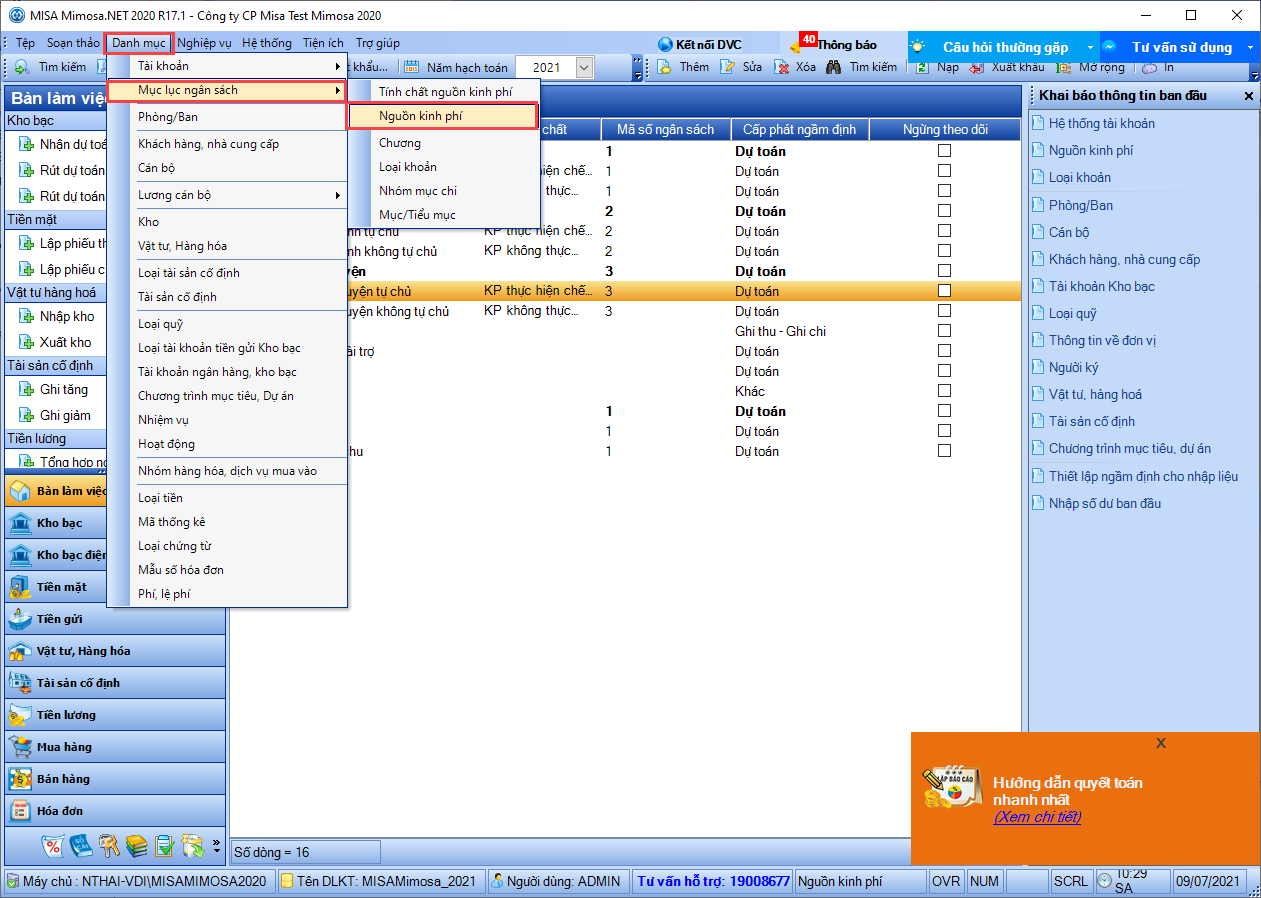This screenshot has width=1261, height=898.
Task: Open the Tài sản cố định module
Action: (x=115, y=683)
